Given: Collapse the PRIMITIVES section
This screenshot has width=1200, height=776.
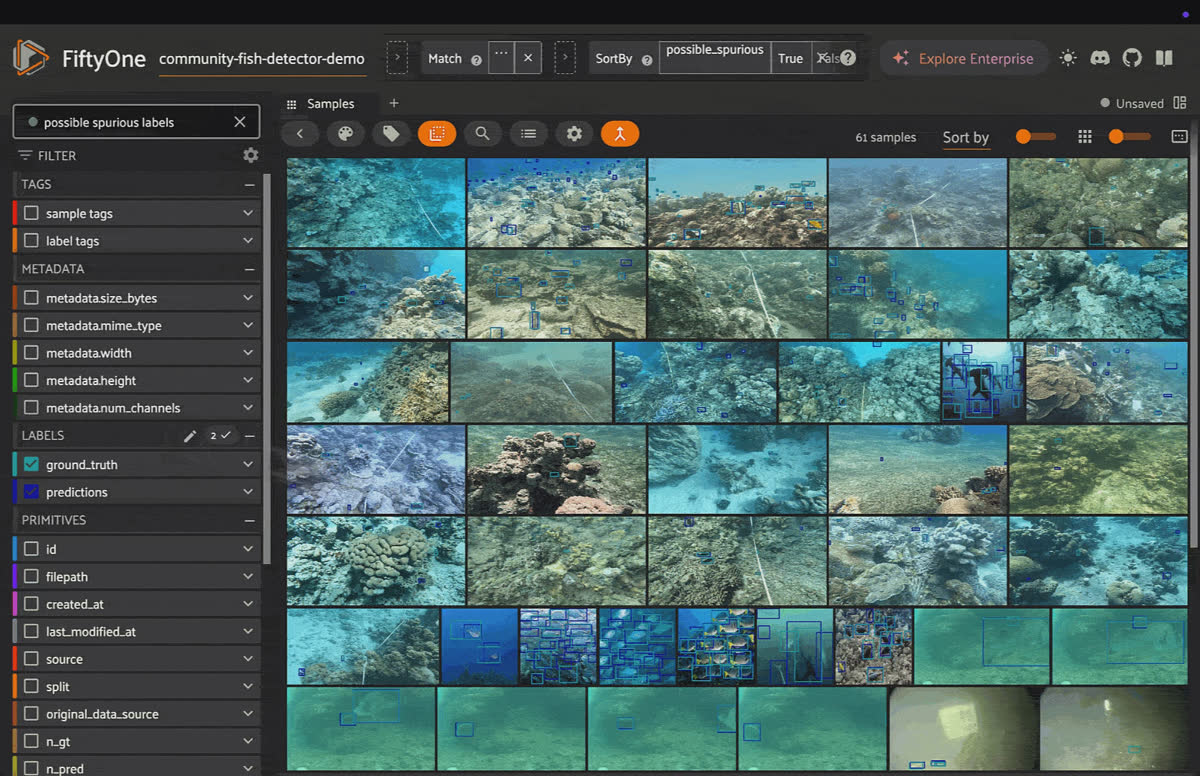Looking at the screenshot, I should pos(249,521).
